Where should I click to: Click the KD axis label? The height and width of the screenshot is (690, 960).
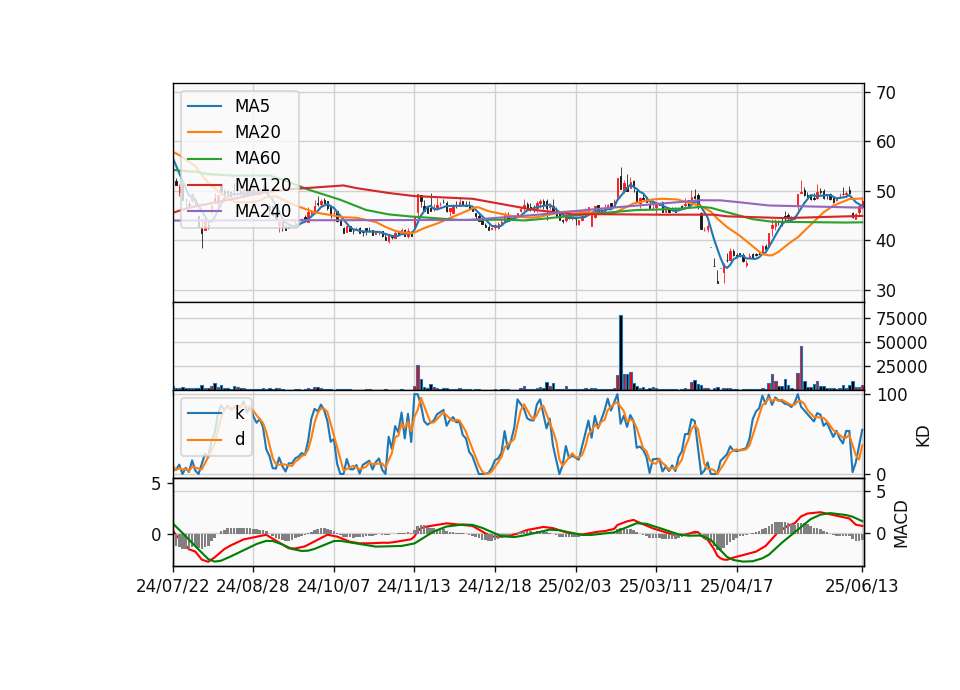(x=922, y=436)
